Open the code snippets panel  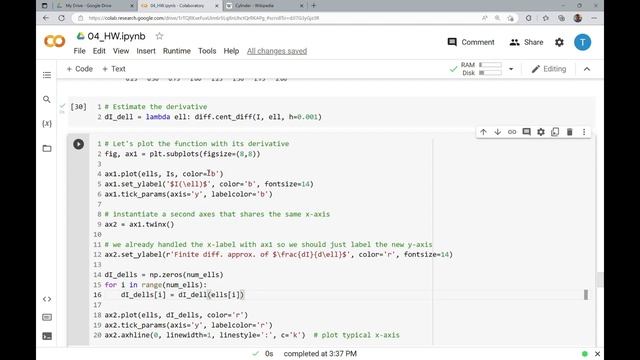coord(47,299)
